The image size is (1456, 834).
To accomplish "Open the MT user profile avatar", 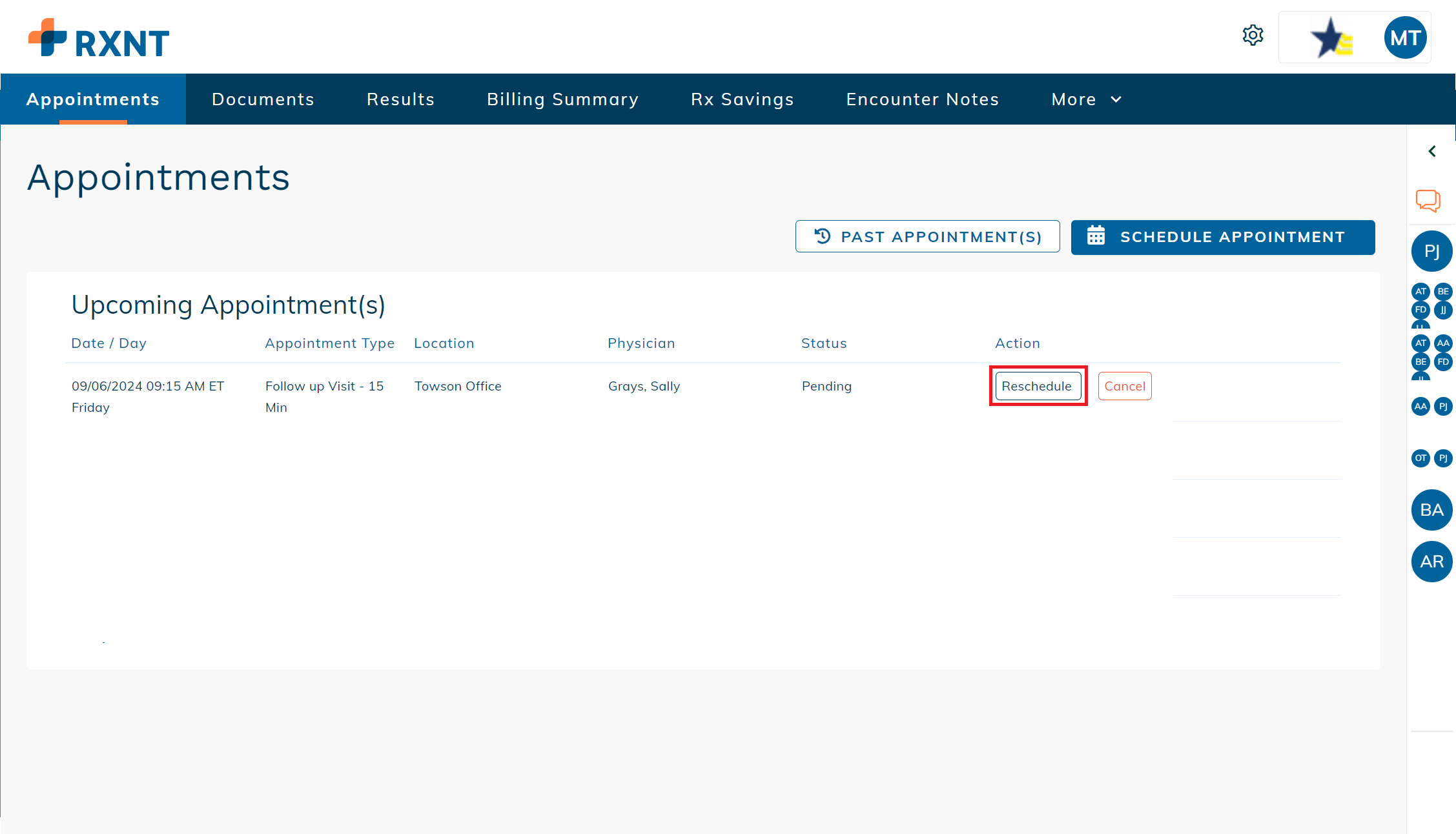I will coord(1405,37).
